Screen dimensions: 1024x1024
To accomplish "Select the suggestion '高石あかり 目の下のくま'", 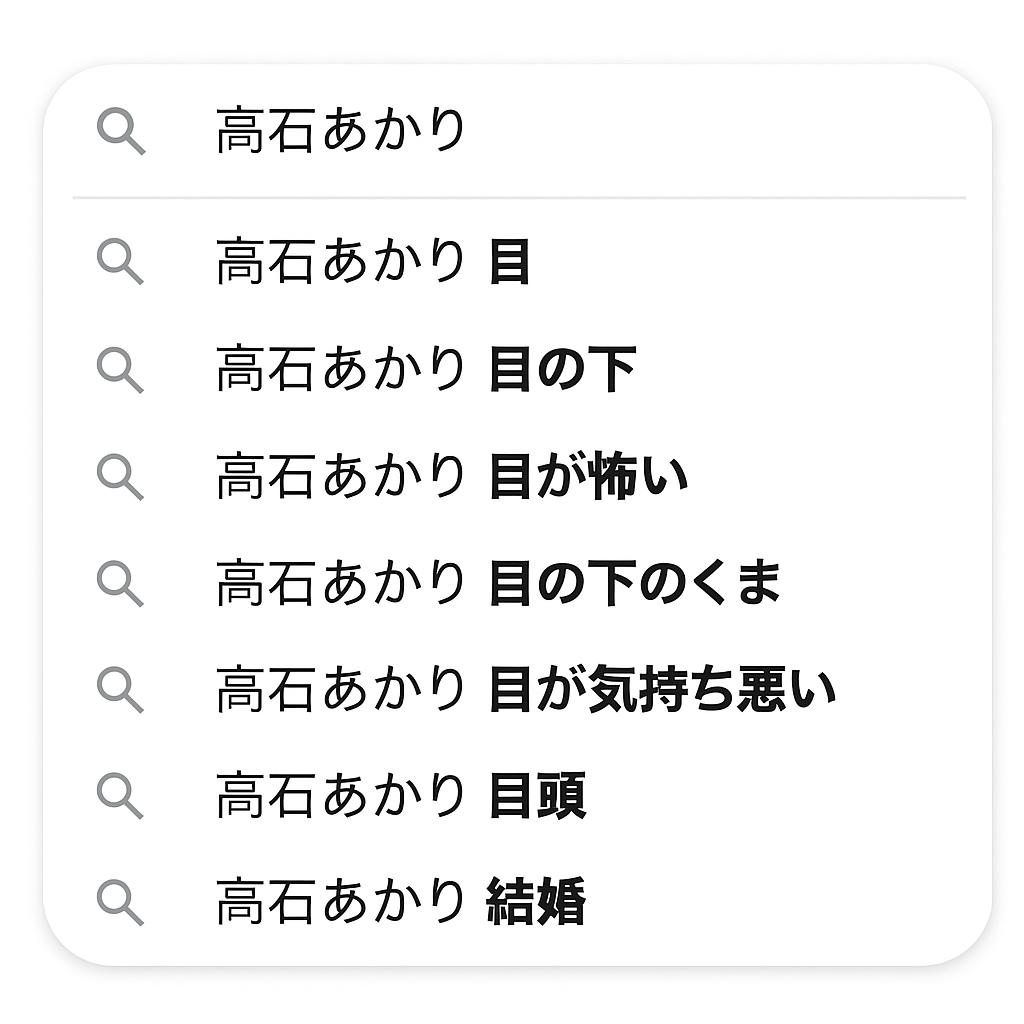I will point(497,584).
